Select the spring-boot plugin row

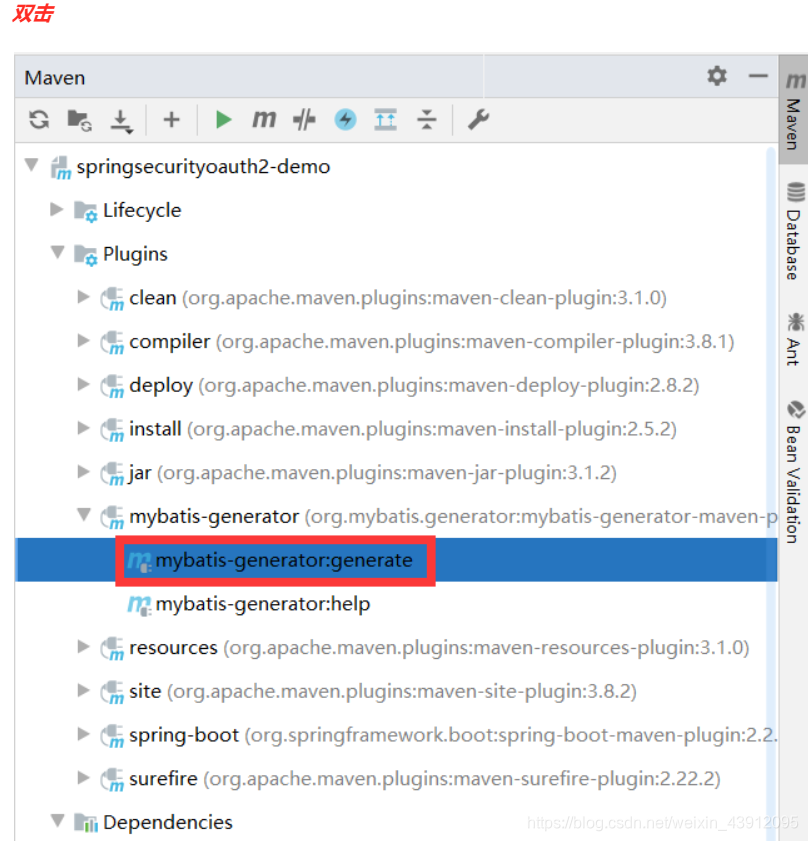point(396,735)
